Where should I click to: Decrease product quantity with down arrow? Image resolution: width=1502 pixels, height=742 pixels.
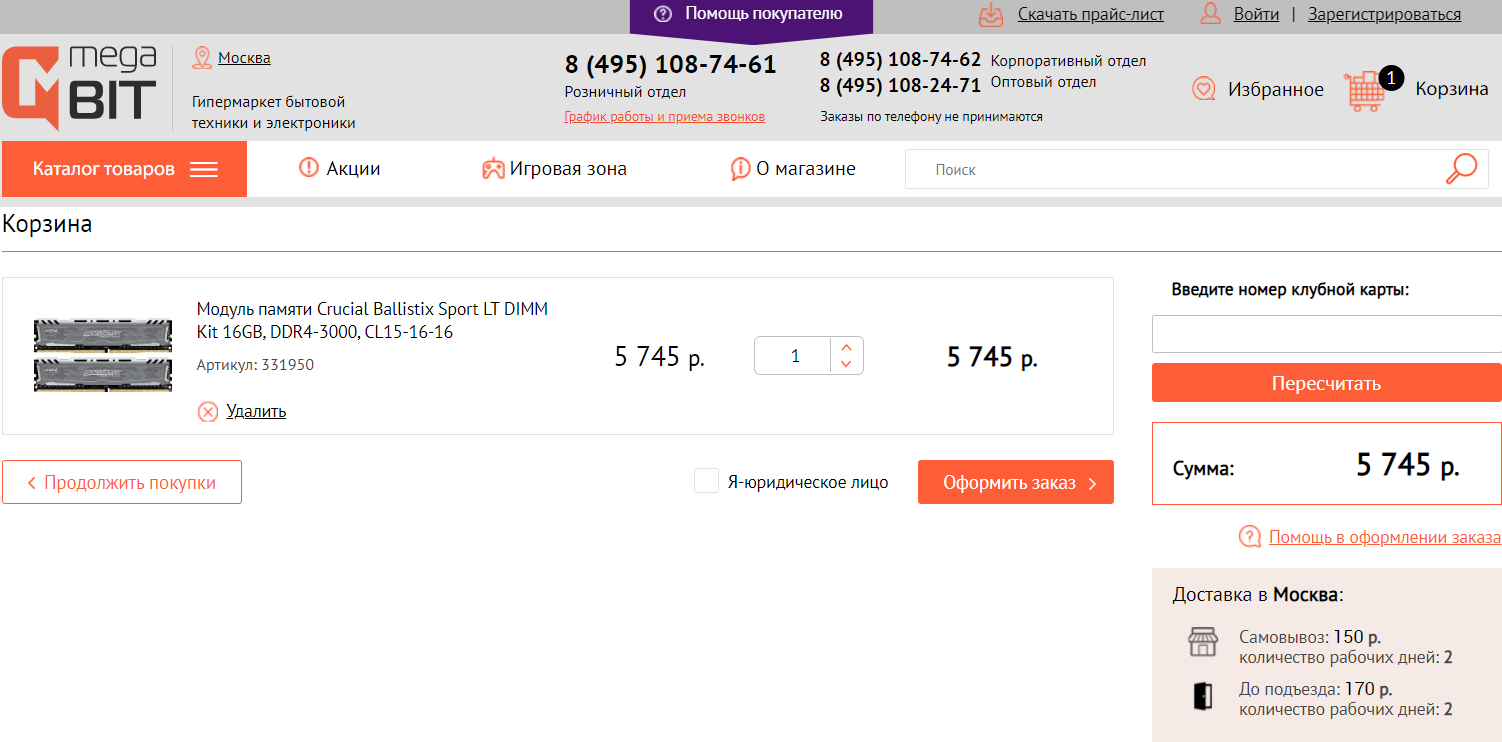pos(847,364)
